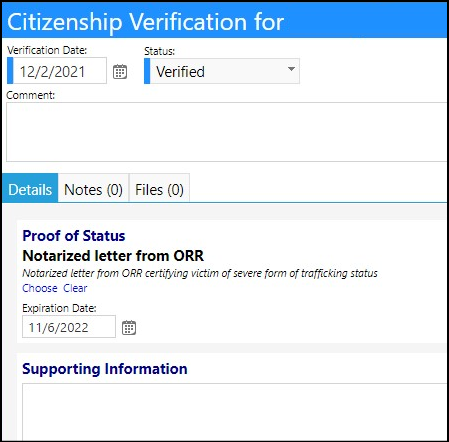Viewport: 449px width, 442px height.
Task: Click the Choose link under Proof of Status
Action: [40, 288]
